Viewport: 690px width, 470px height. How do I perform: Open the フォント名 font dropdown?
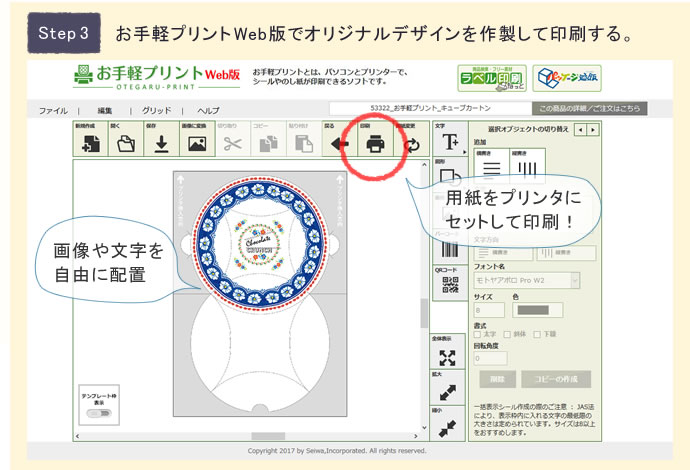527,280
